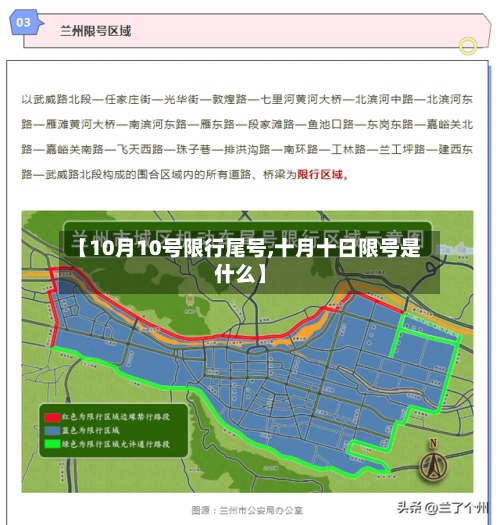
Task: Open the Lanzhou restriction zone map image
Action: (x=247, y=352)
